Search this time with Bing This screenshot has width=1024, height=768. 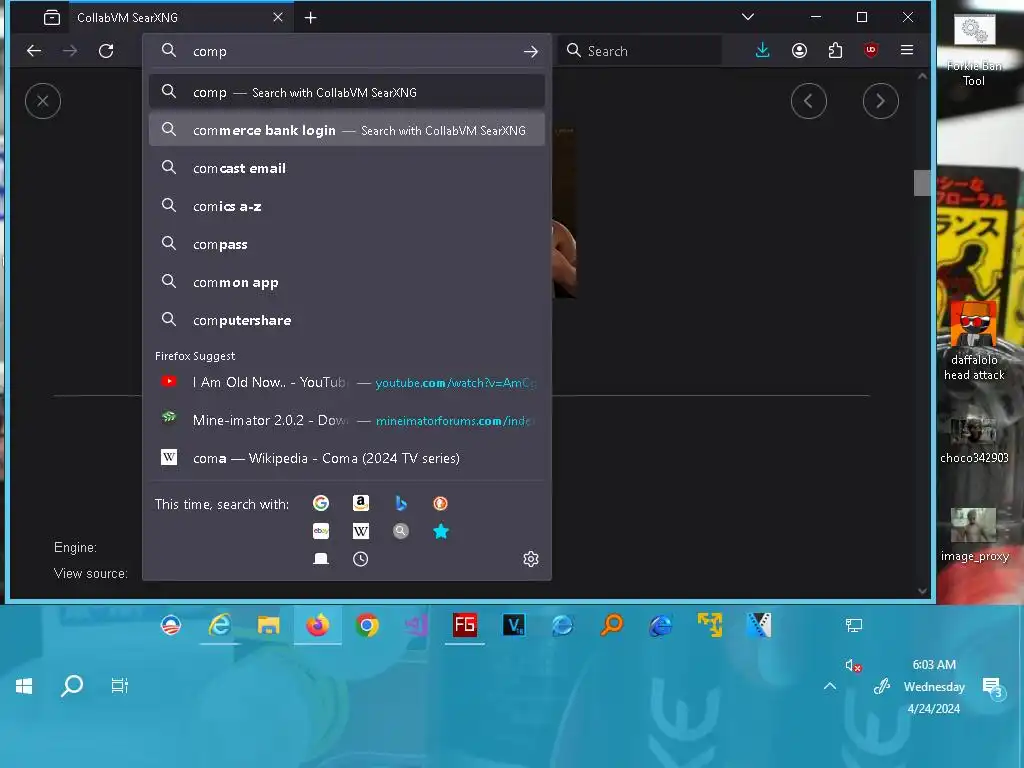[x=401, y=503]
